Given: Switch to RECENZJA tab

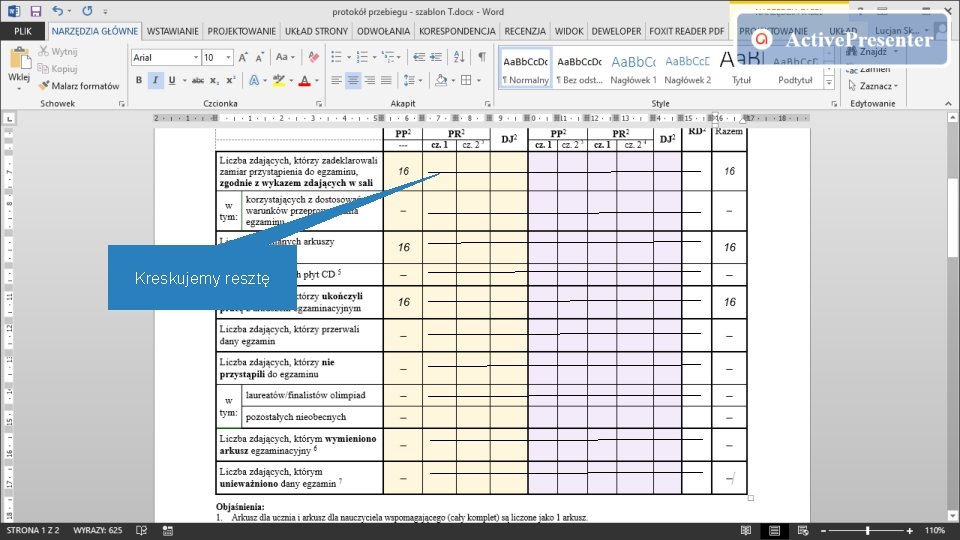Looking at the screenshot, I should (x=525, y=31).
